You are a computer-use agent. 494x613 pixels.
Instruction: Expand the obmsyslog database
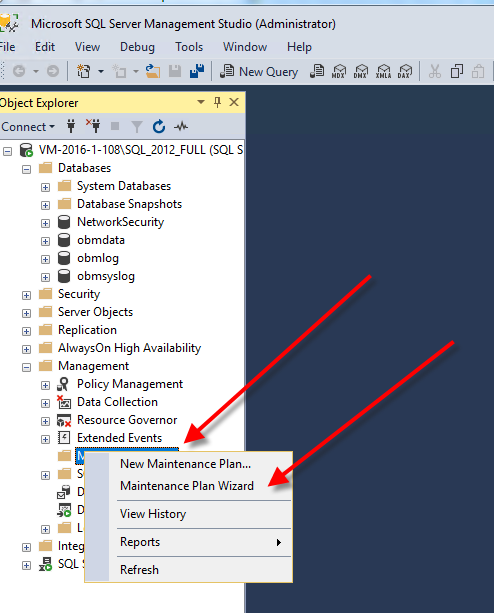tap(45, 277)
